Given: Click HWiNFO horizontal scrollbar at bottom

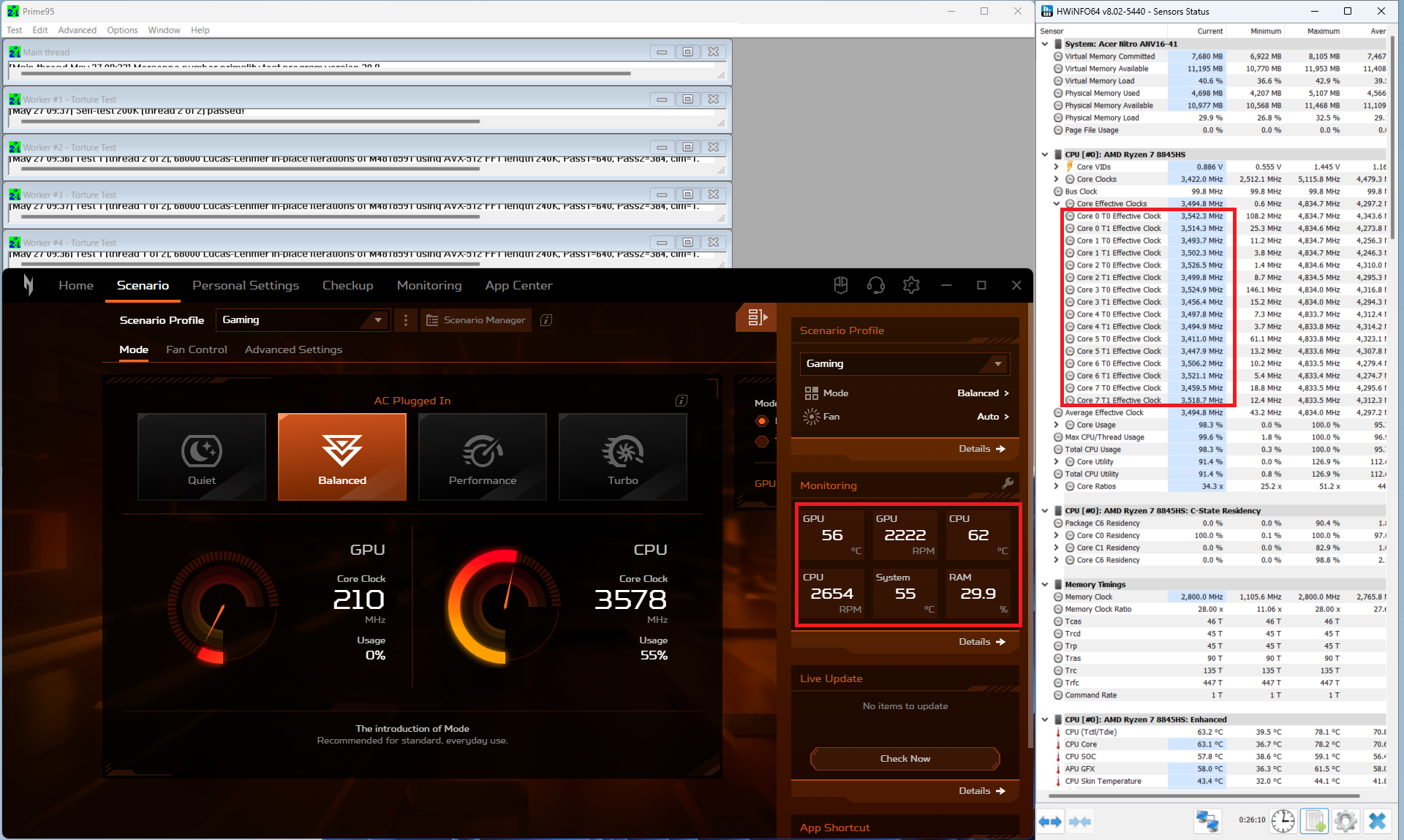Looking at the screenshot, I should pyautogui.click(x=1204, y=795).
